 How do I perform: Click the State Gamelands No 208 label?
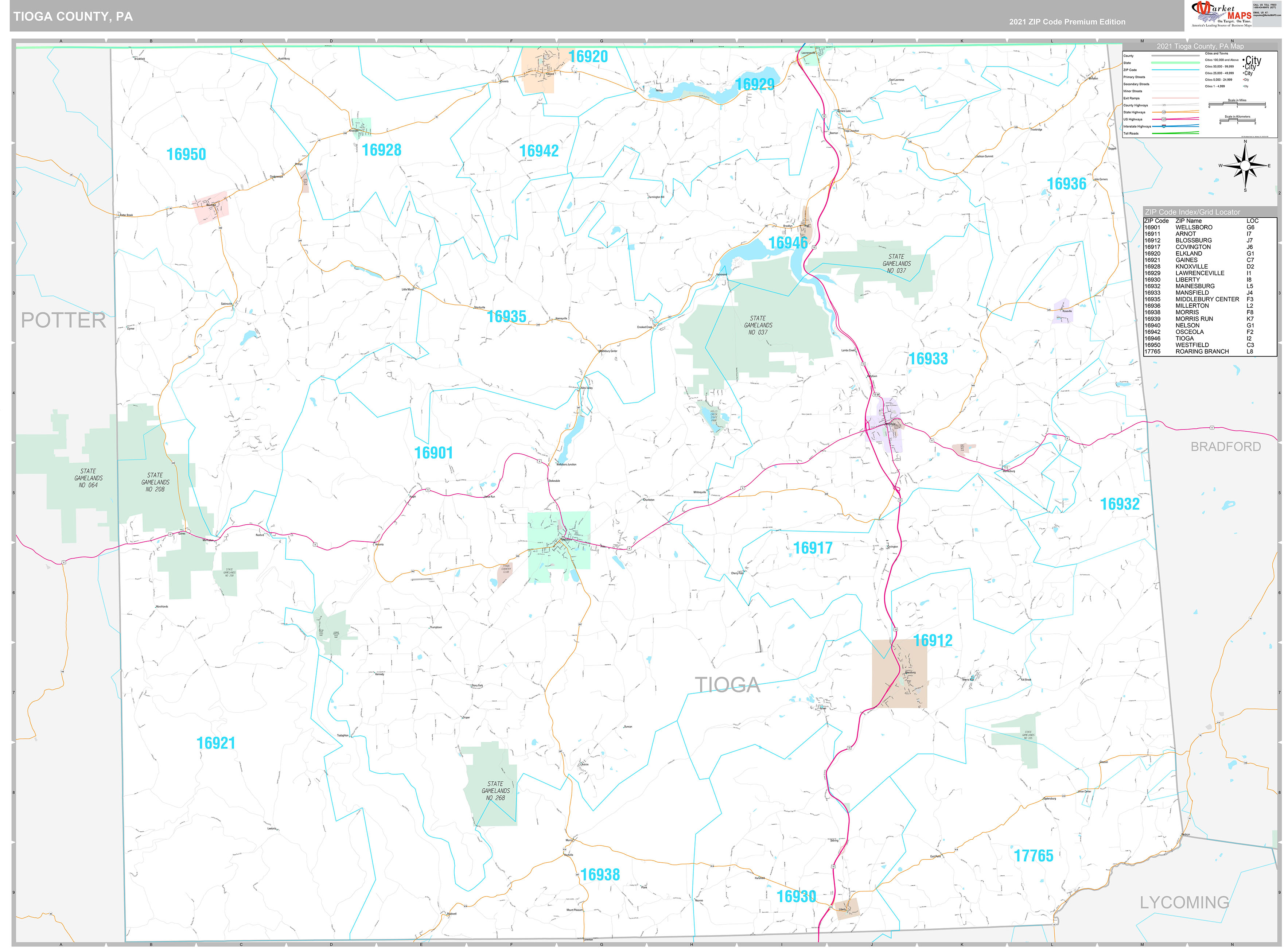pyautogui.click(x=155, y=483)
